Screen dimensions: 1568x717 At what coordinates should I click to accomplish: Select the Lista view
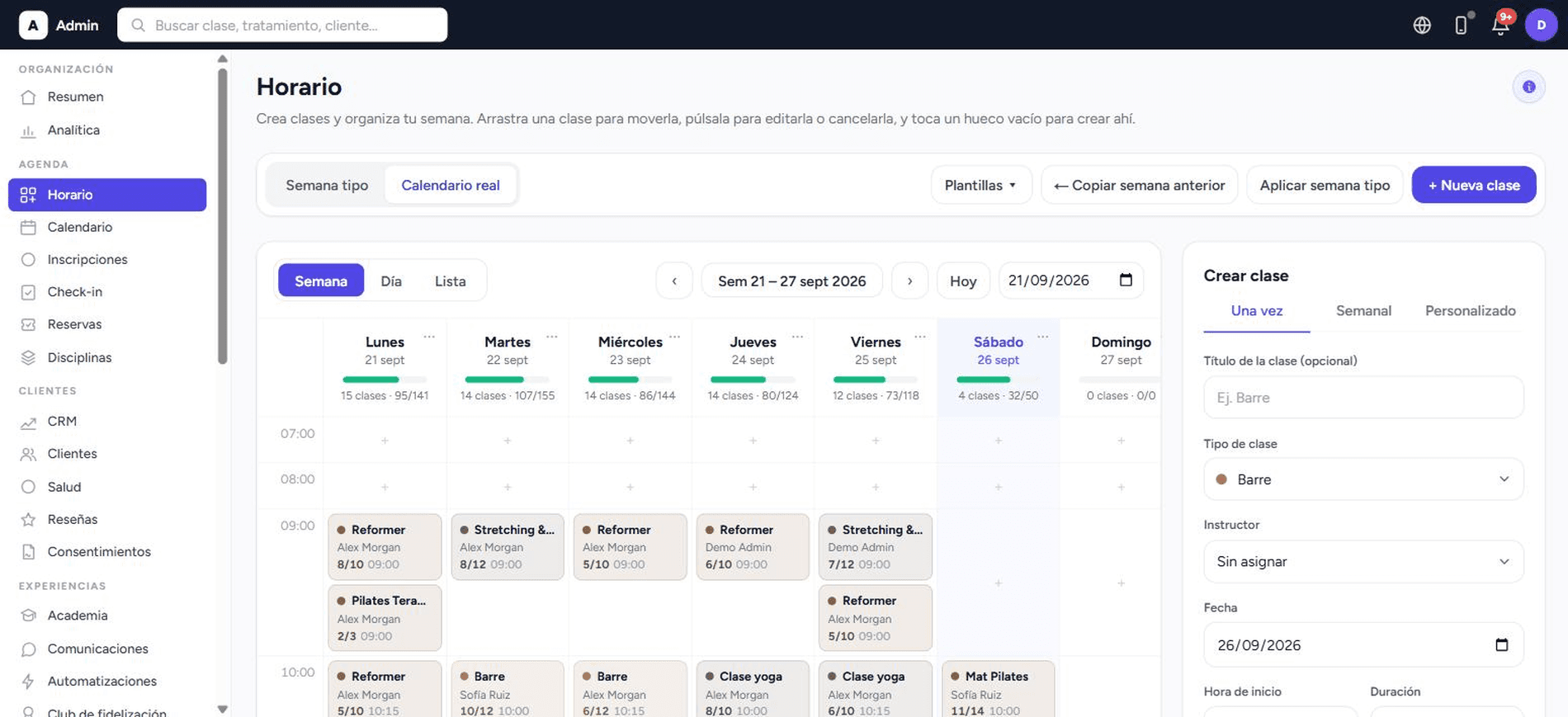pyautogui.click(x=451, y=281)
